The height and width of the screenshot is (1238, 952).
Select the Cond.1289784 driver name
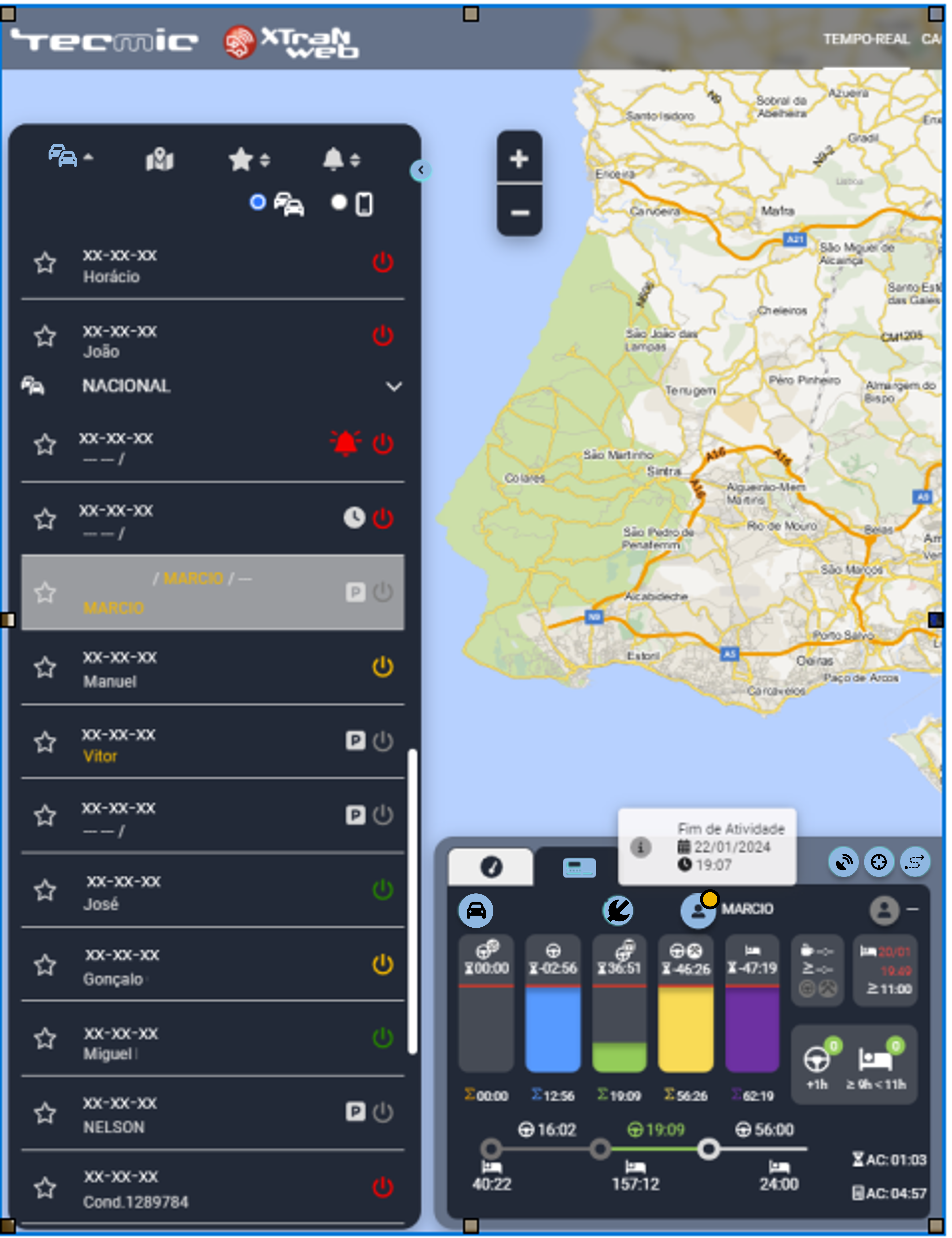(x=135, y=1202)
